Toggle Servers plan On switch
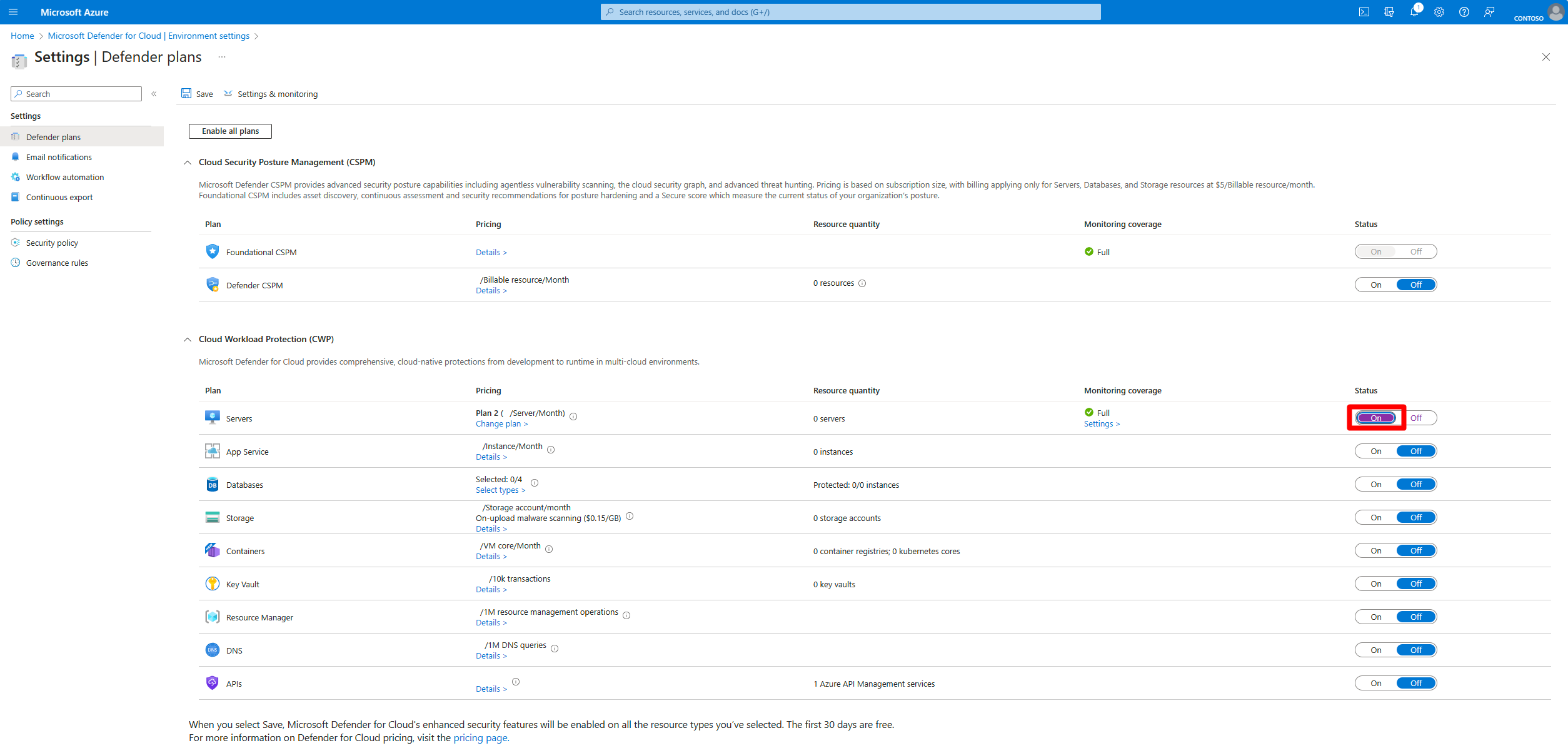 click(x=1375, y=417)
